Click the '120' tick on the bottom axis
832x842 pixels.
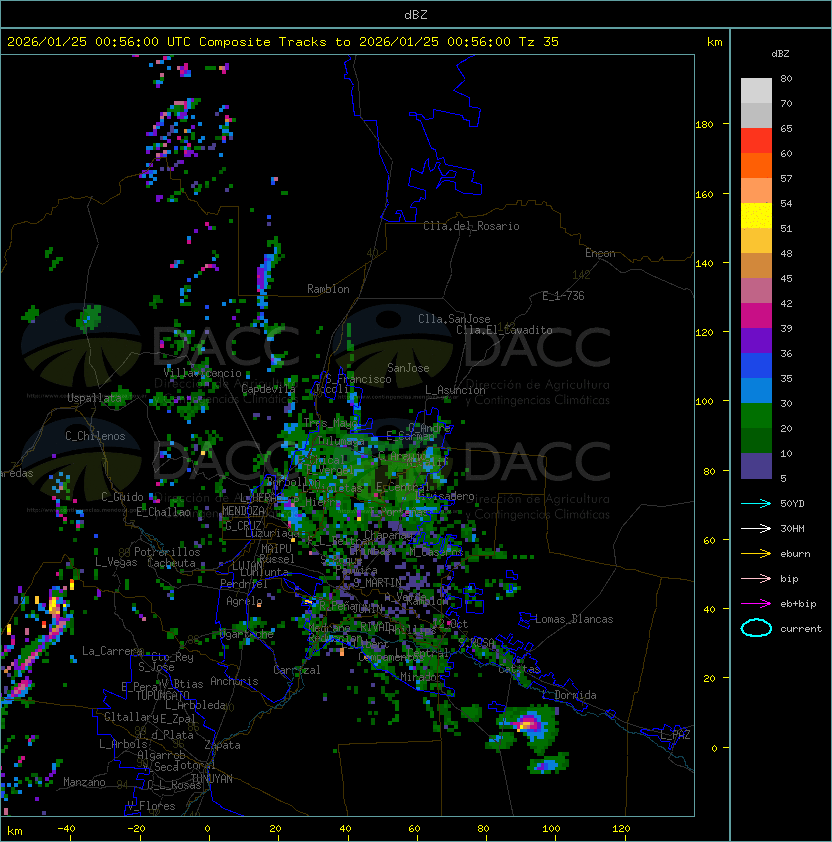(621, 829)
